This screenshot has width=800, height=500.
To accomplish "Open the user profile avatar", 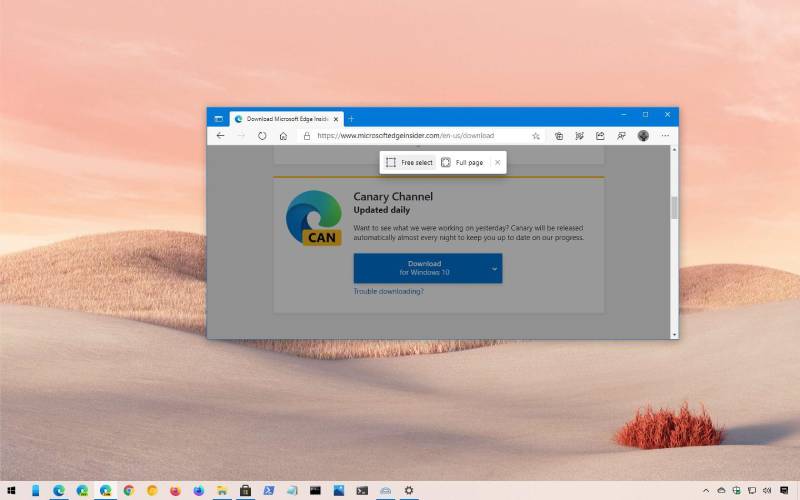I will tap(643, 136).
